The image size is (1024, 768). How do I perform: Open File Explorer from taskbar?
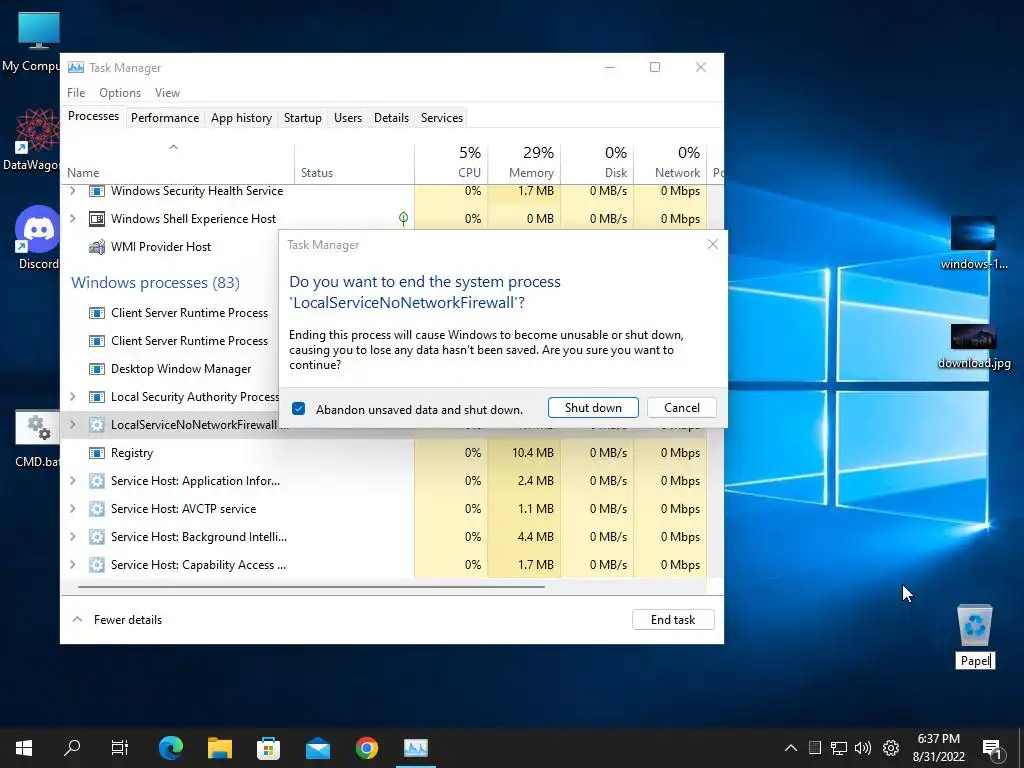(220, 748)
